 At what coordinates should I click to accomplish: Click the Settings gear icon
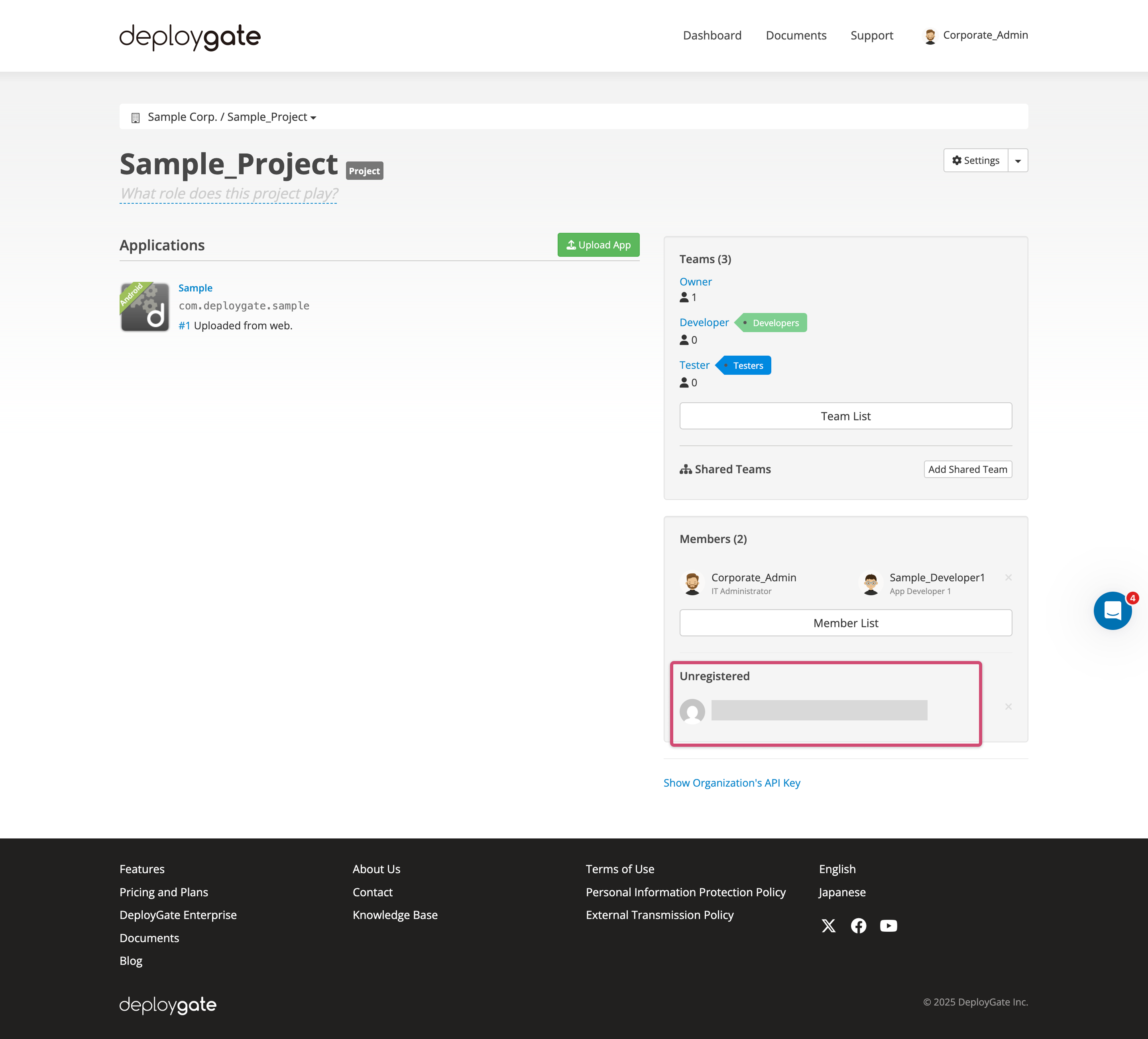tap(957, 160)
